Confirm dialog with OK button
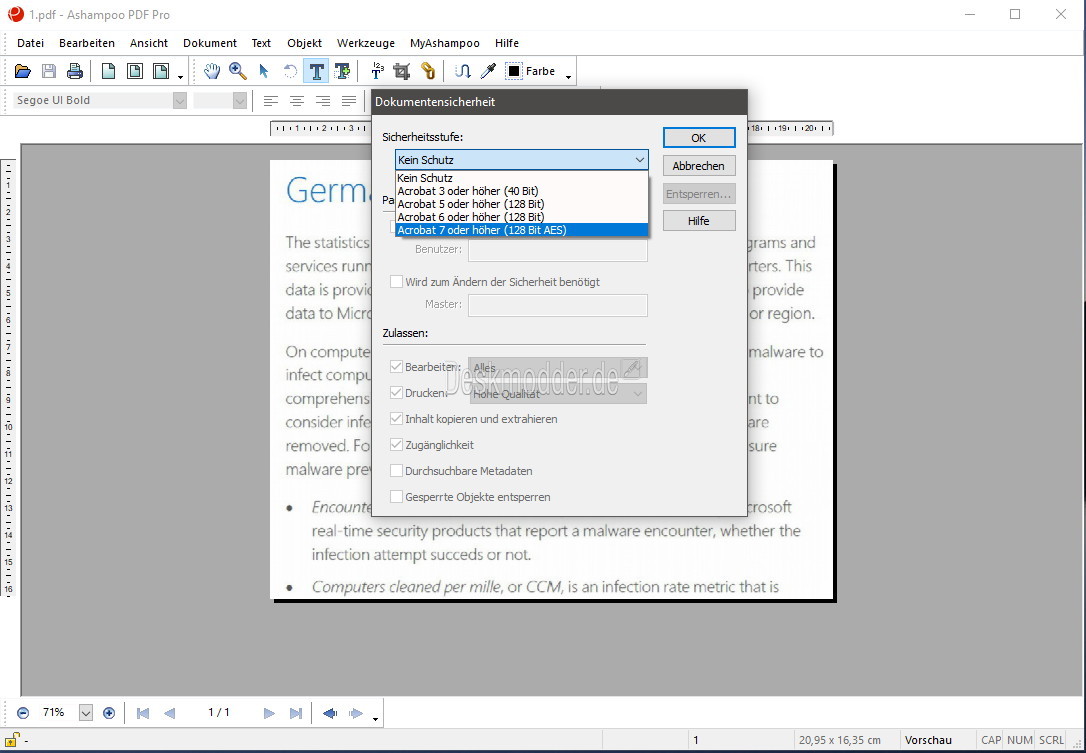This screenshot has width=1086, height=753. tap(699, 138)
